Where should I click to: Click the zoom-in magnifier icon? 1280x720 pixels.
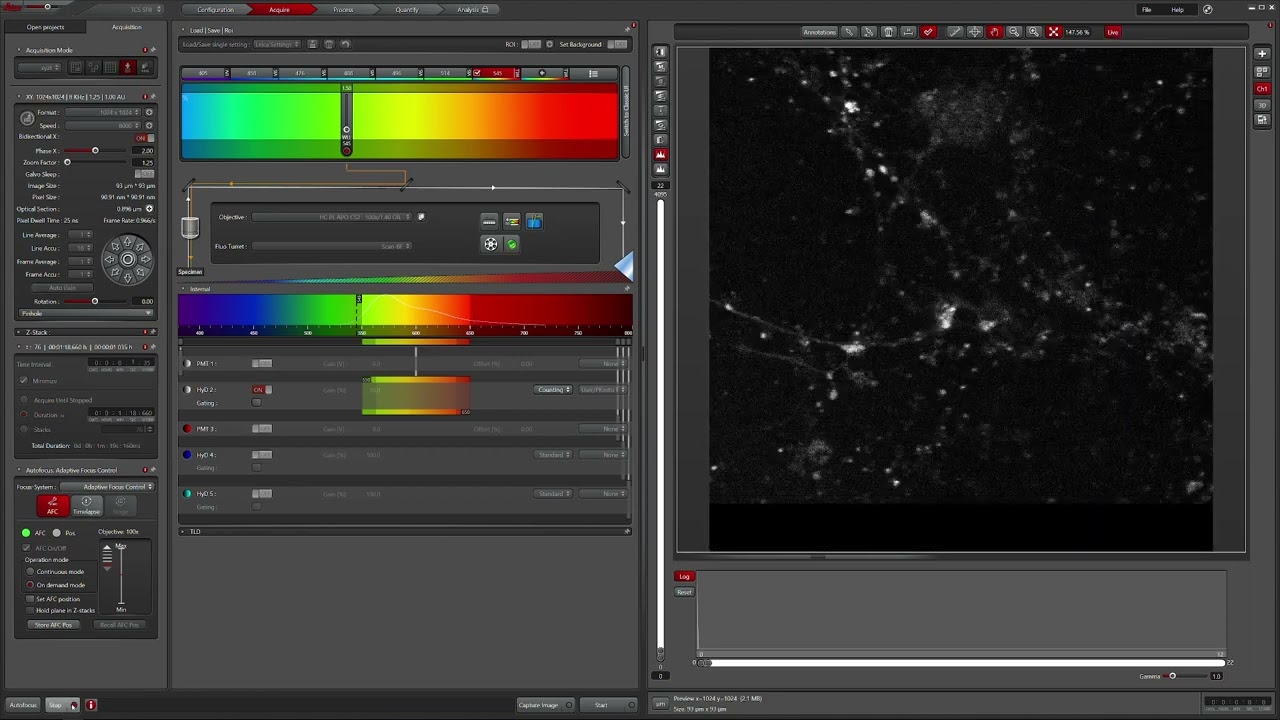click(x=1033, y=32)
